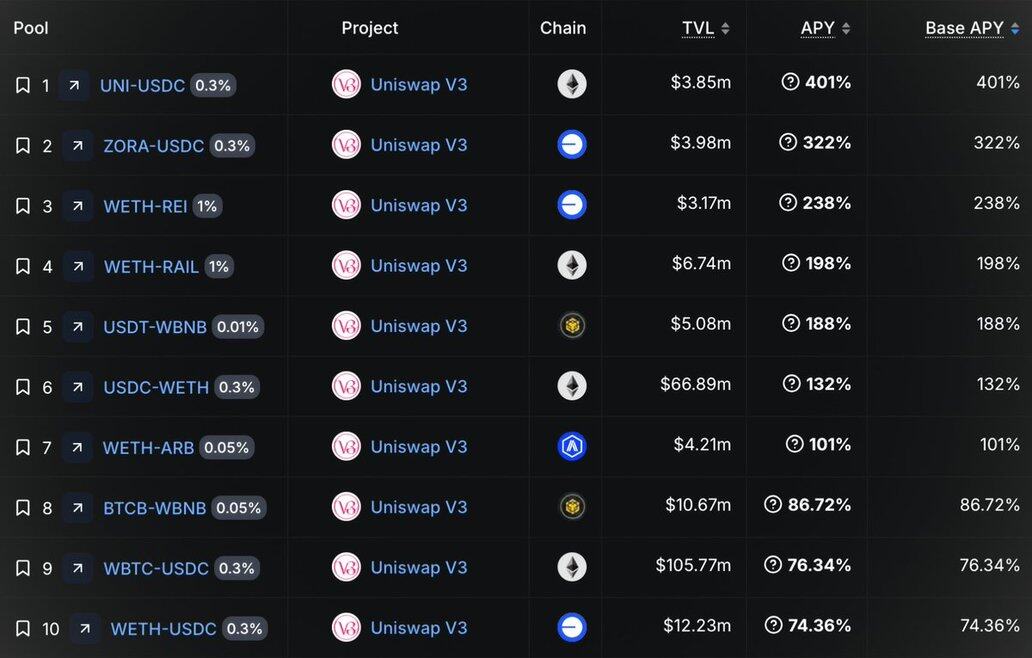Click Uniswap V3 logo in WETH-REI row
The height and width of the screenshot is (658, 1032).
(x=346, y=205)
